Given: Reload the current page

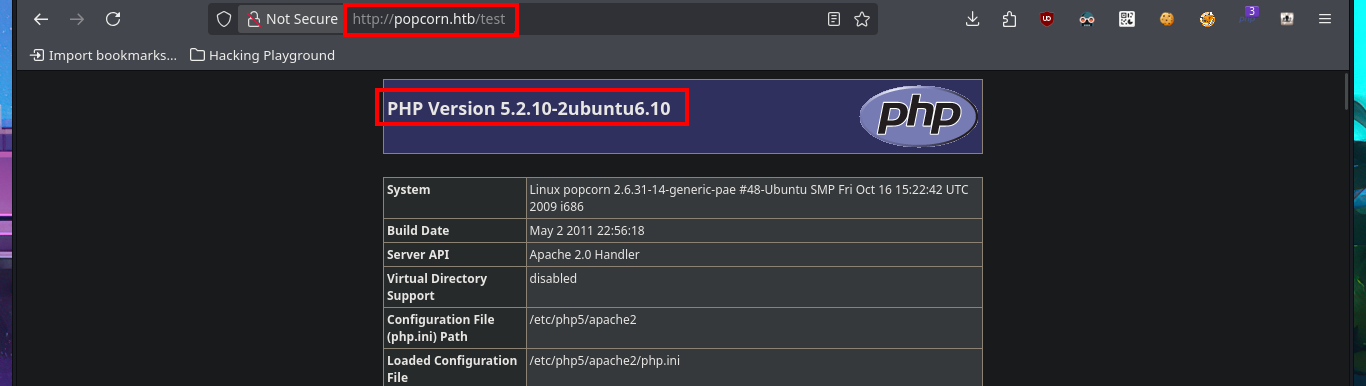Looking at the screenshot, I should pos(113,19).
